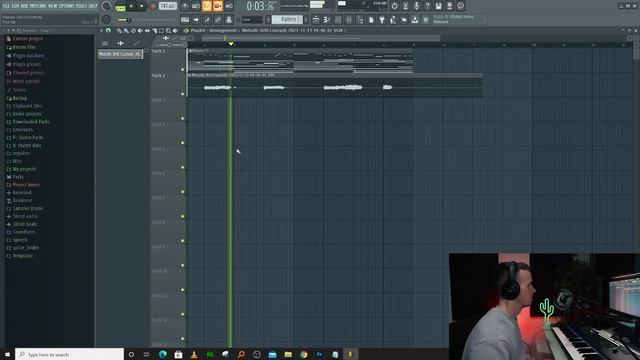The width and height of the screenshot is (640, 360).
Task: Select the Delete tool in playlist toolbar
Action: tap(133, 31)
